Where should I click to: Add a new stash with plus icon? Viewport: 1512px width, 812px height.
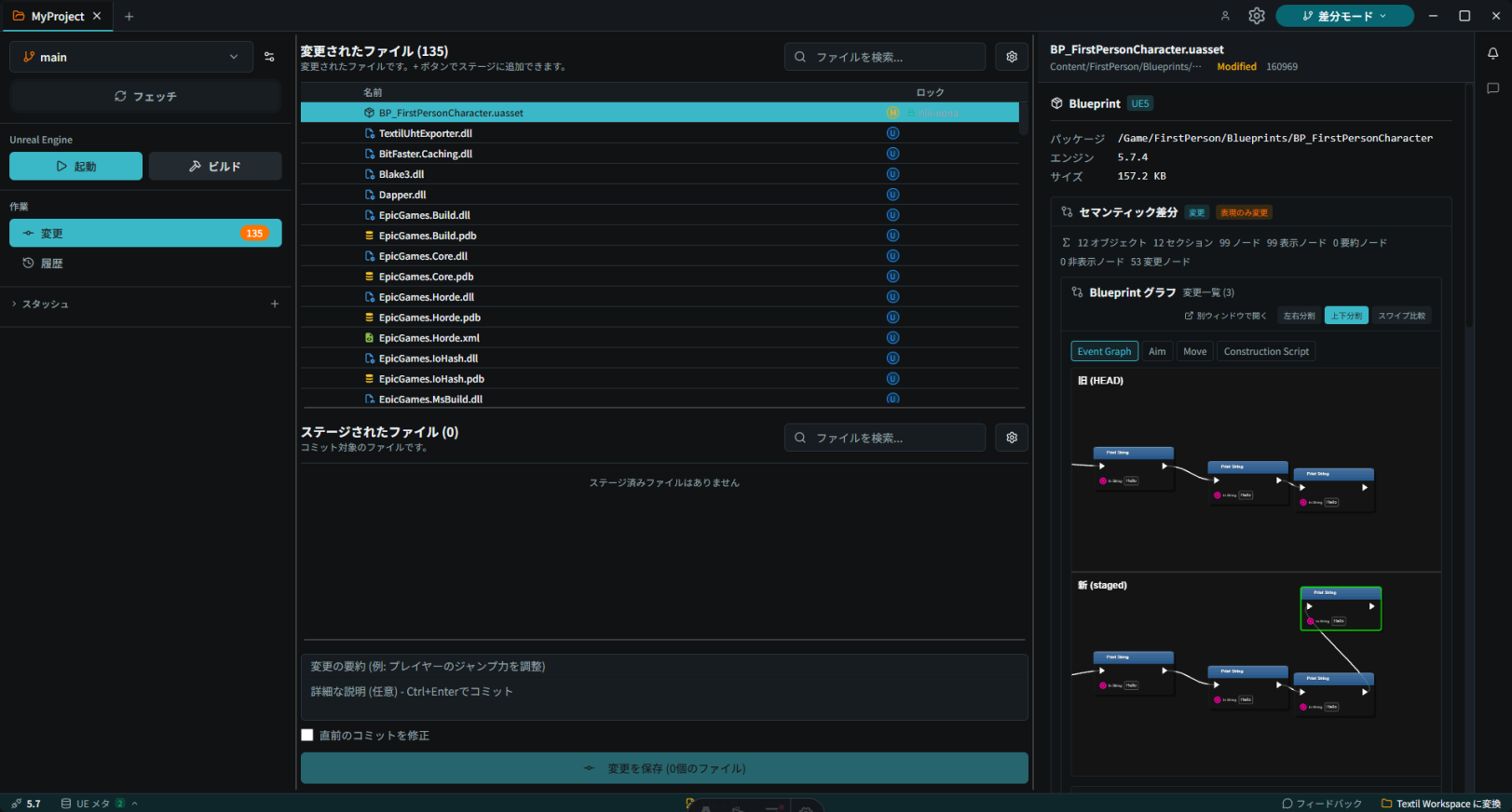click(275, 304)
